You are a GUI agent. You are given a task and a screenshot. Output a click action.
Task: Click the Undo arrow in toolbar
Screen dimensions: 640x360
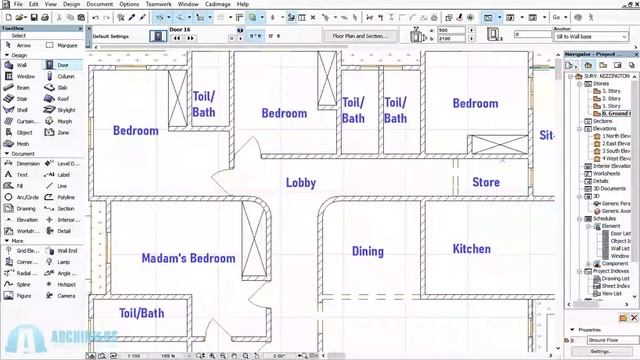coord(96,18)
